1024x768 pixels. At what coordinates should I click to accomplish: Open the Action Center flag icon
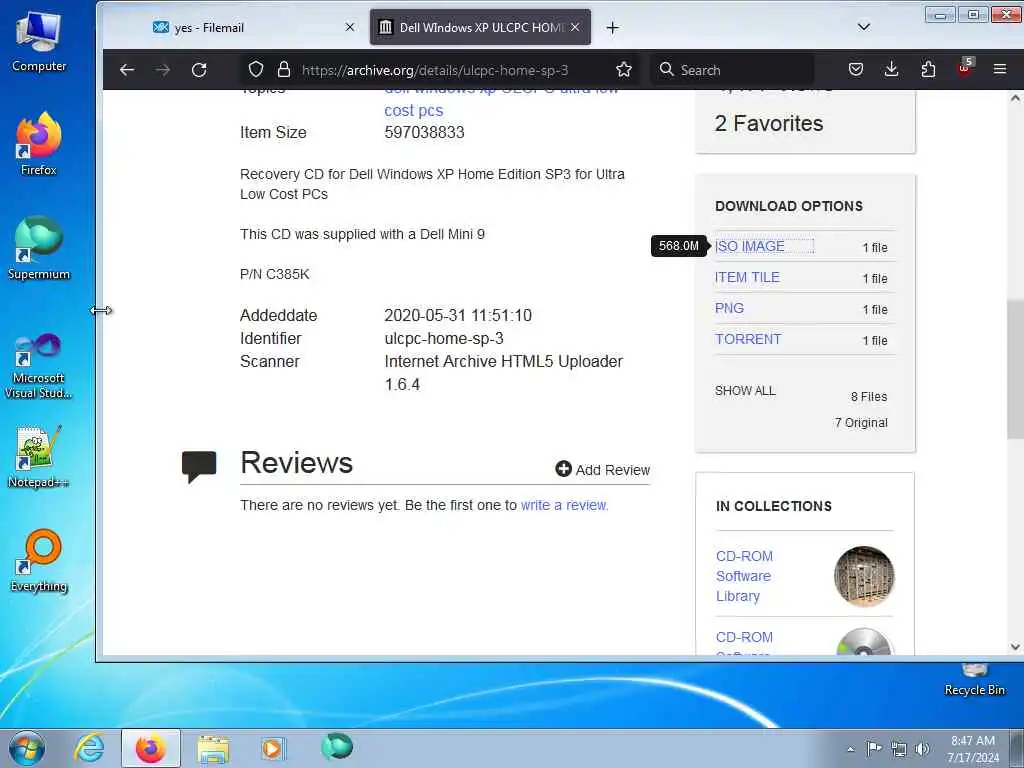pos(874,748)
